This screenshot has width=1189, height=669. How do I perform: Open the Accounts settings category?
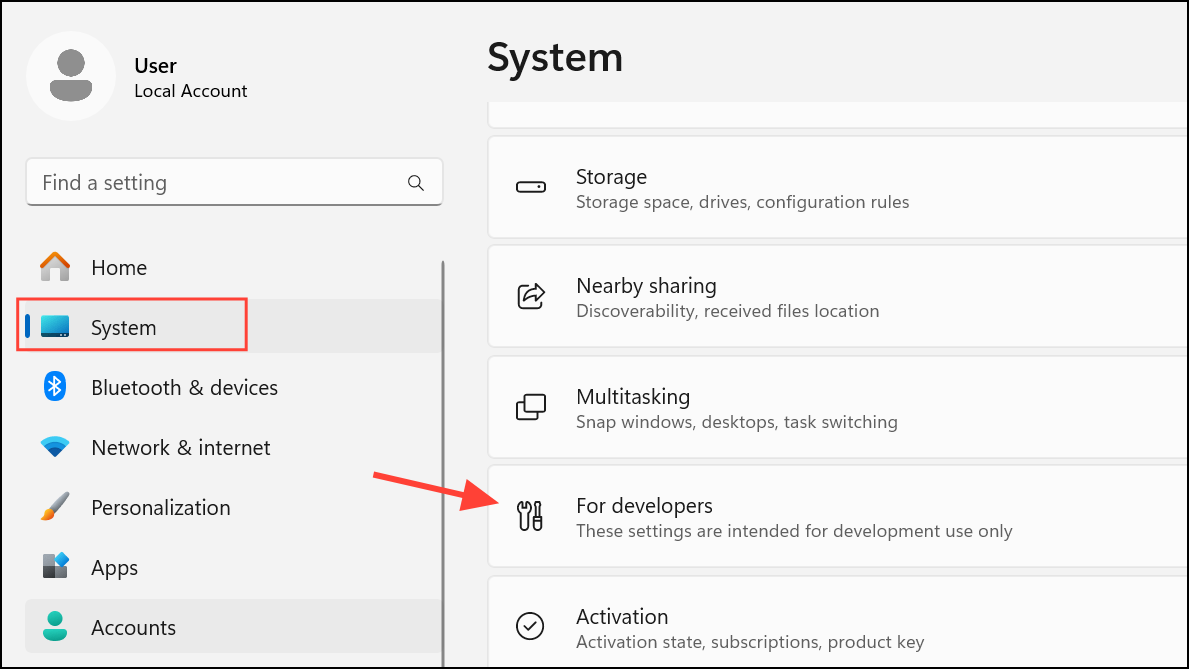[133, 628]
